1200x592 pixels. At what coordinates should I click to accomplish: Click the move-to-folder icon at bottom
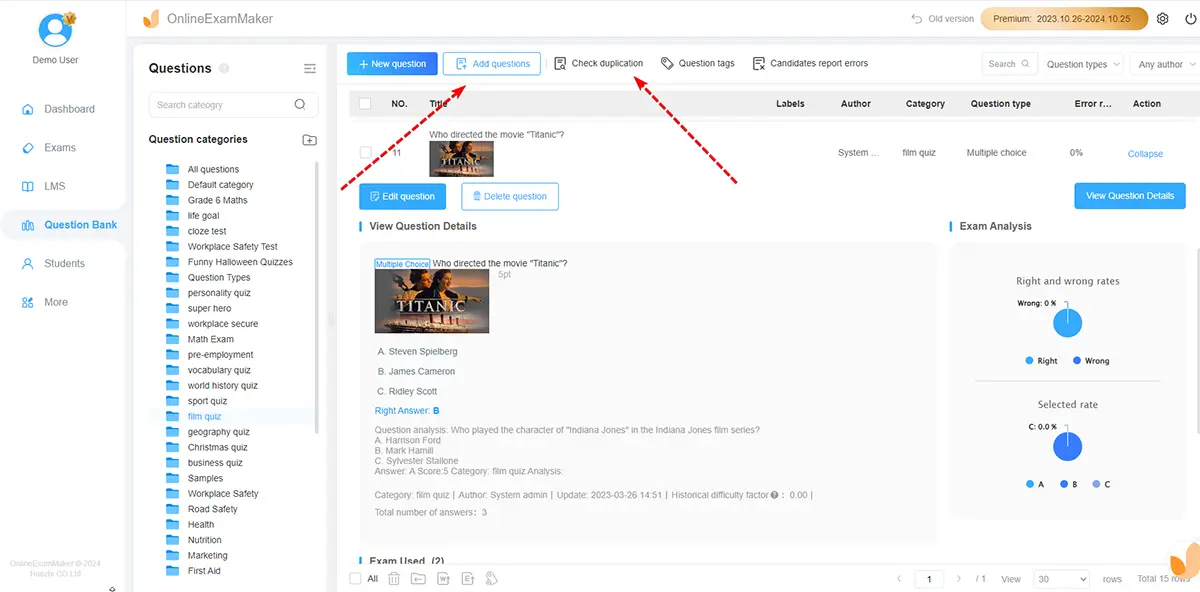(x=418, y=579)
